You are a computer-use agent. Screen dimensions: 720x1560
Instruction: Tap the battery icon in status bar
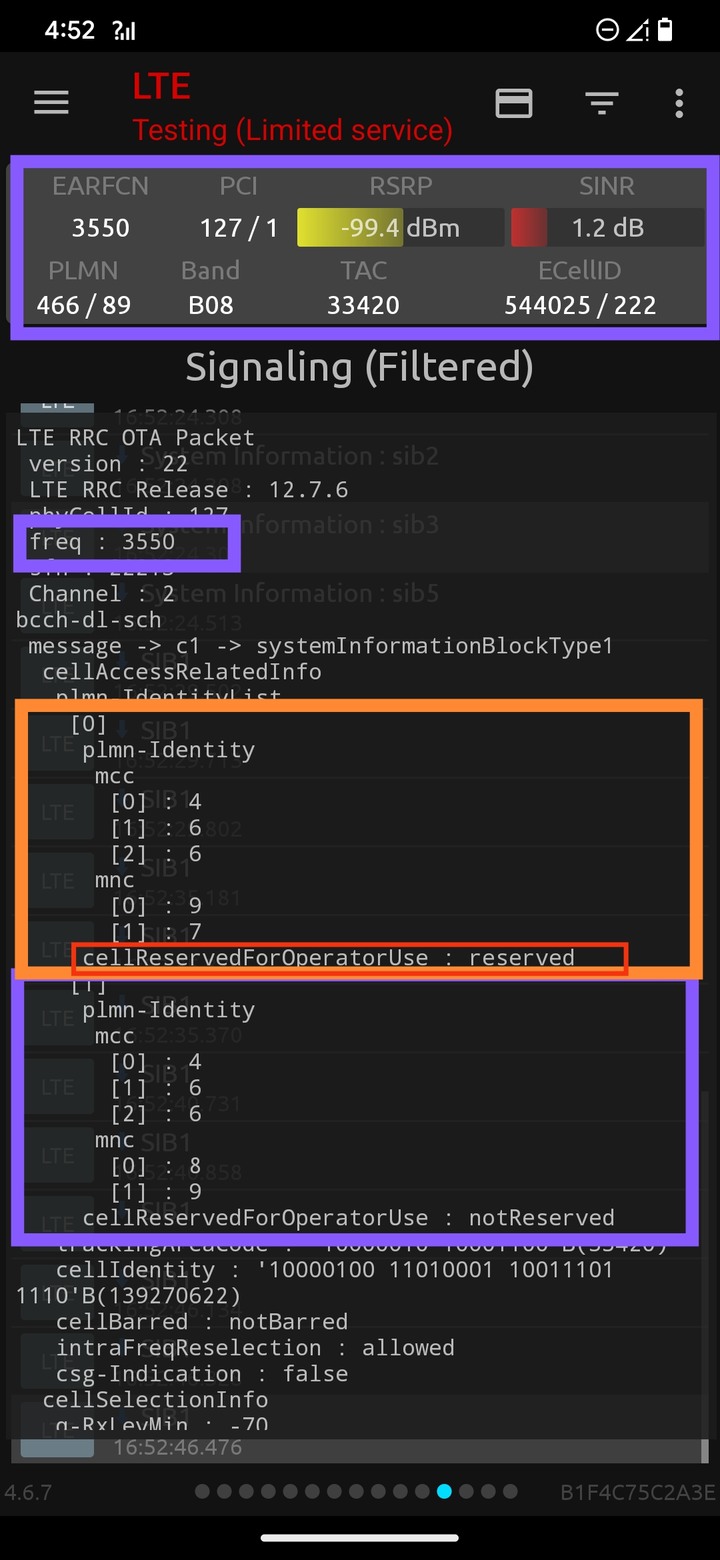[665, 30]
